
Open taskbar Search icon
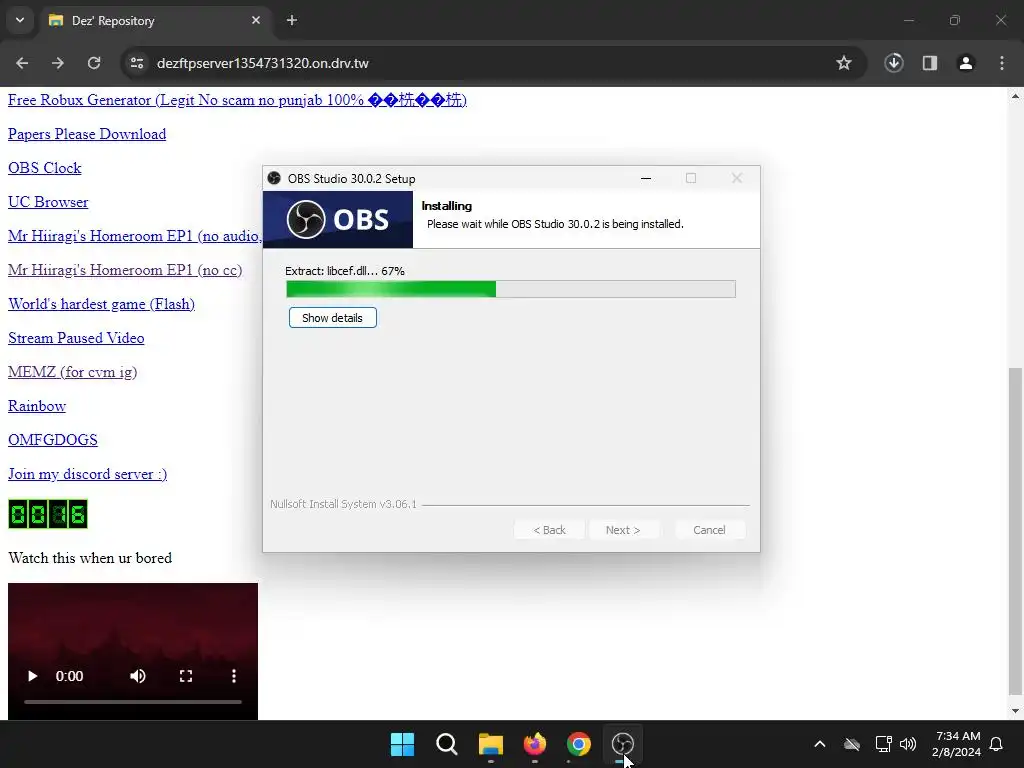pos(447,744)
